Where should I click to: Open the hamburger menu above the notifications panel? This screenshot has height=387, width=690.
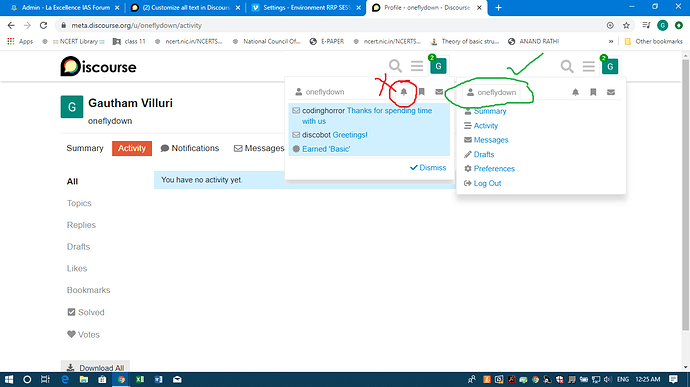(417, 66)
